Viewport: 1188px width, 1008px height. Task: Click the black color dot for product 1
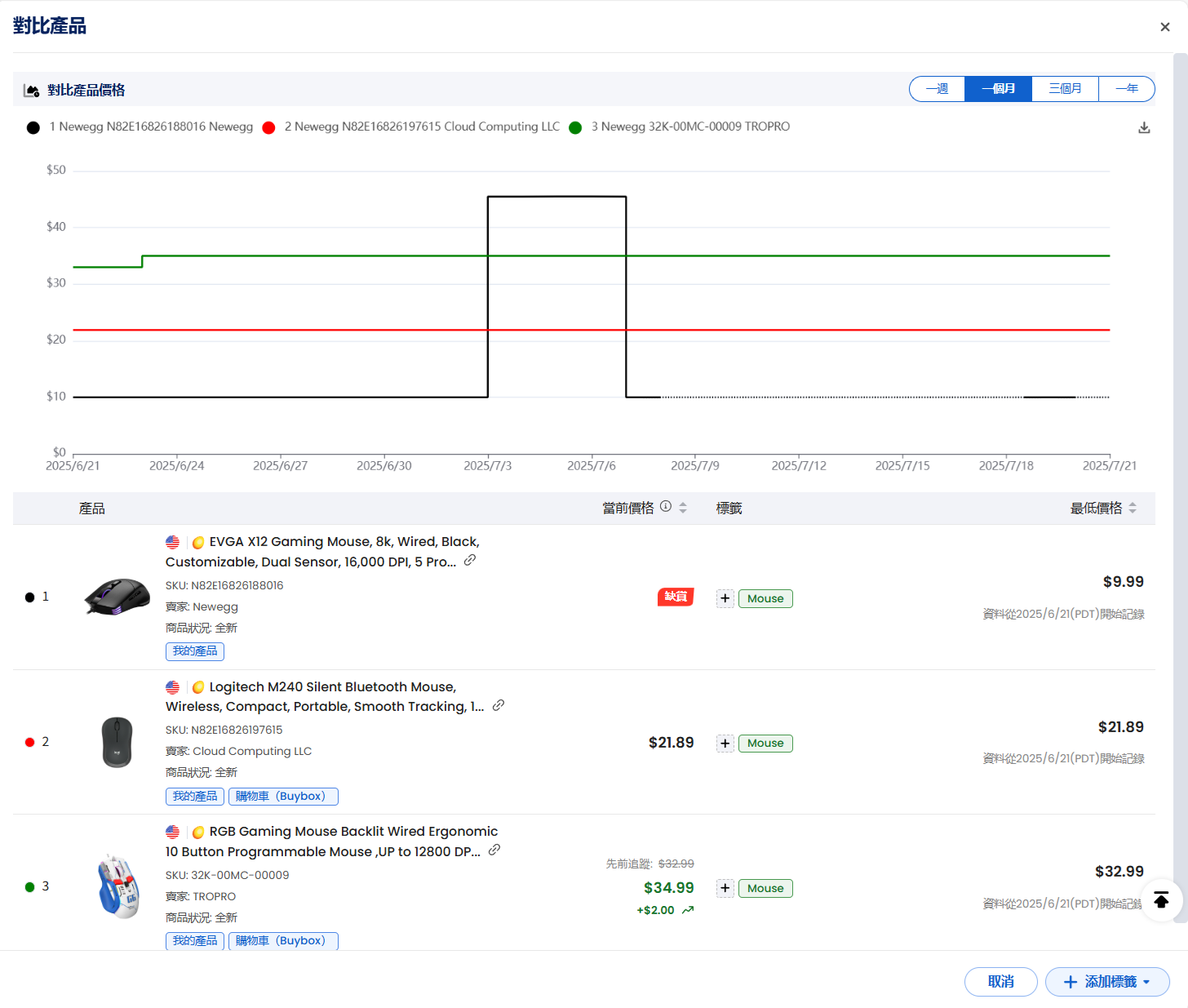click(x=29, y=597)
